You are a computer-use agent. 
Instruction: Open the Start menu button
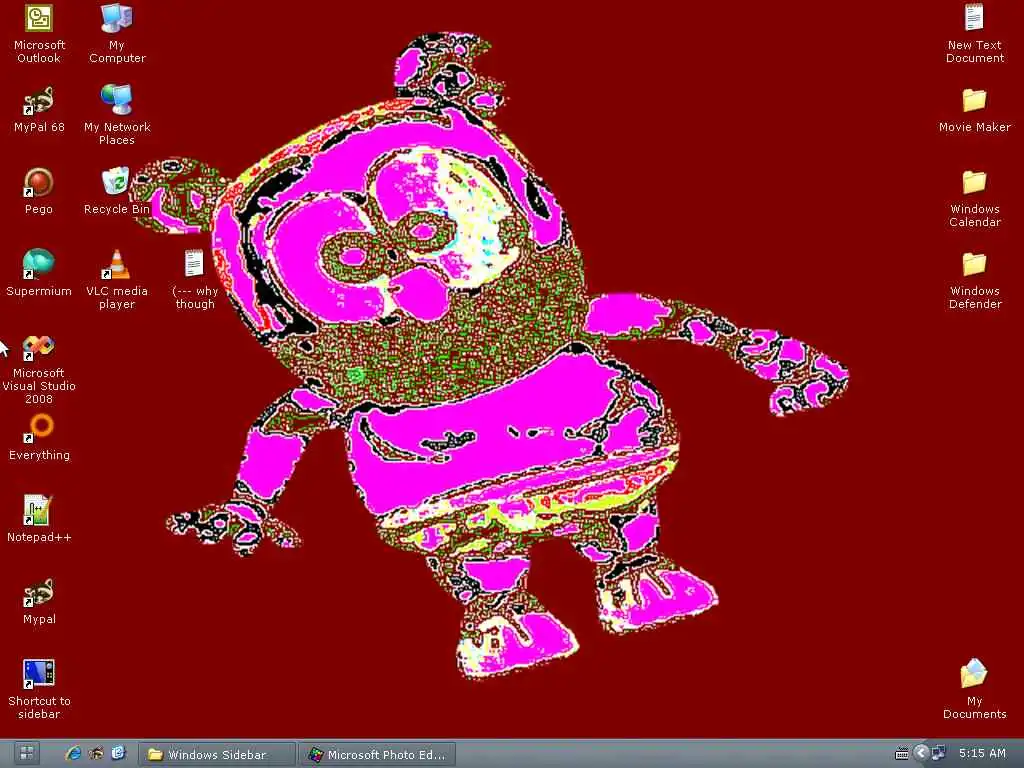26,754
